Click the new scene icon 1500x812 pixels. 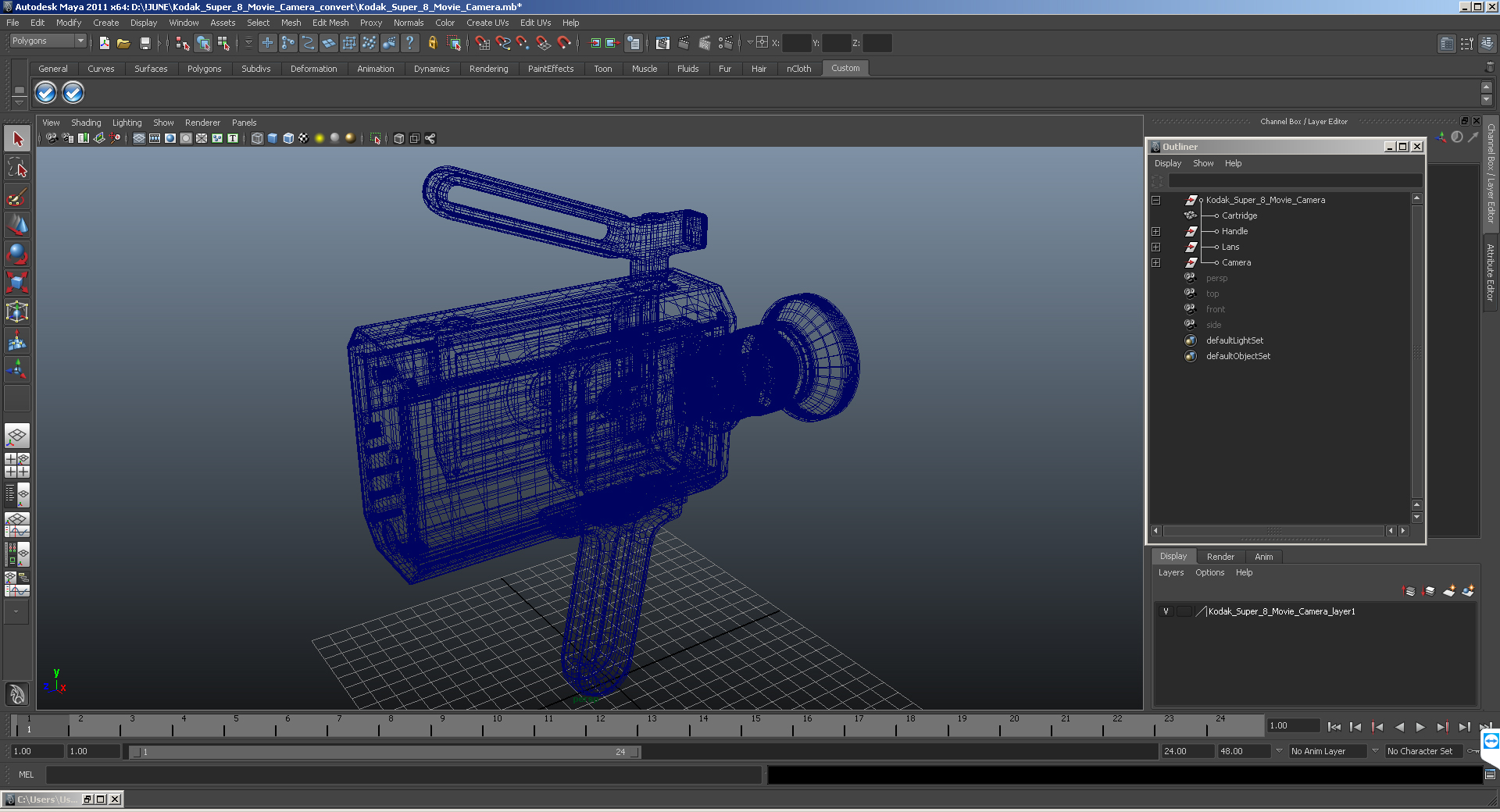(x=104, y=44)
